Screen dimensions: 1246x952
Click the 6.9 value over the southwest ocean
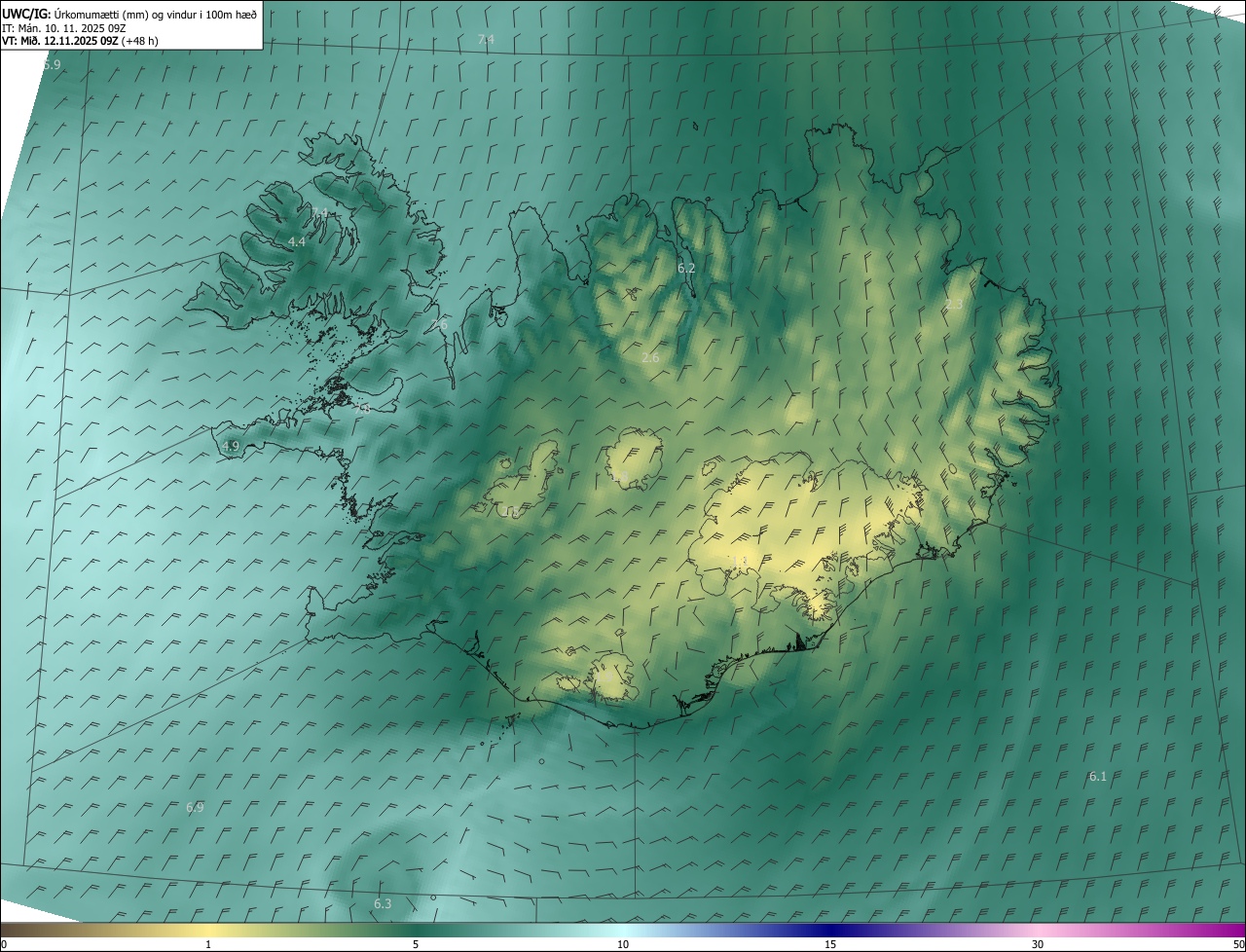(x=195, y=808)
